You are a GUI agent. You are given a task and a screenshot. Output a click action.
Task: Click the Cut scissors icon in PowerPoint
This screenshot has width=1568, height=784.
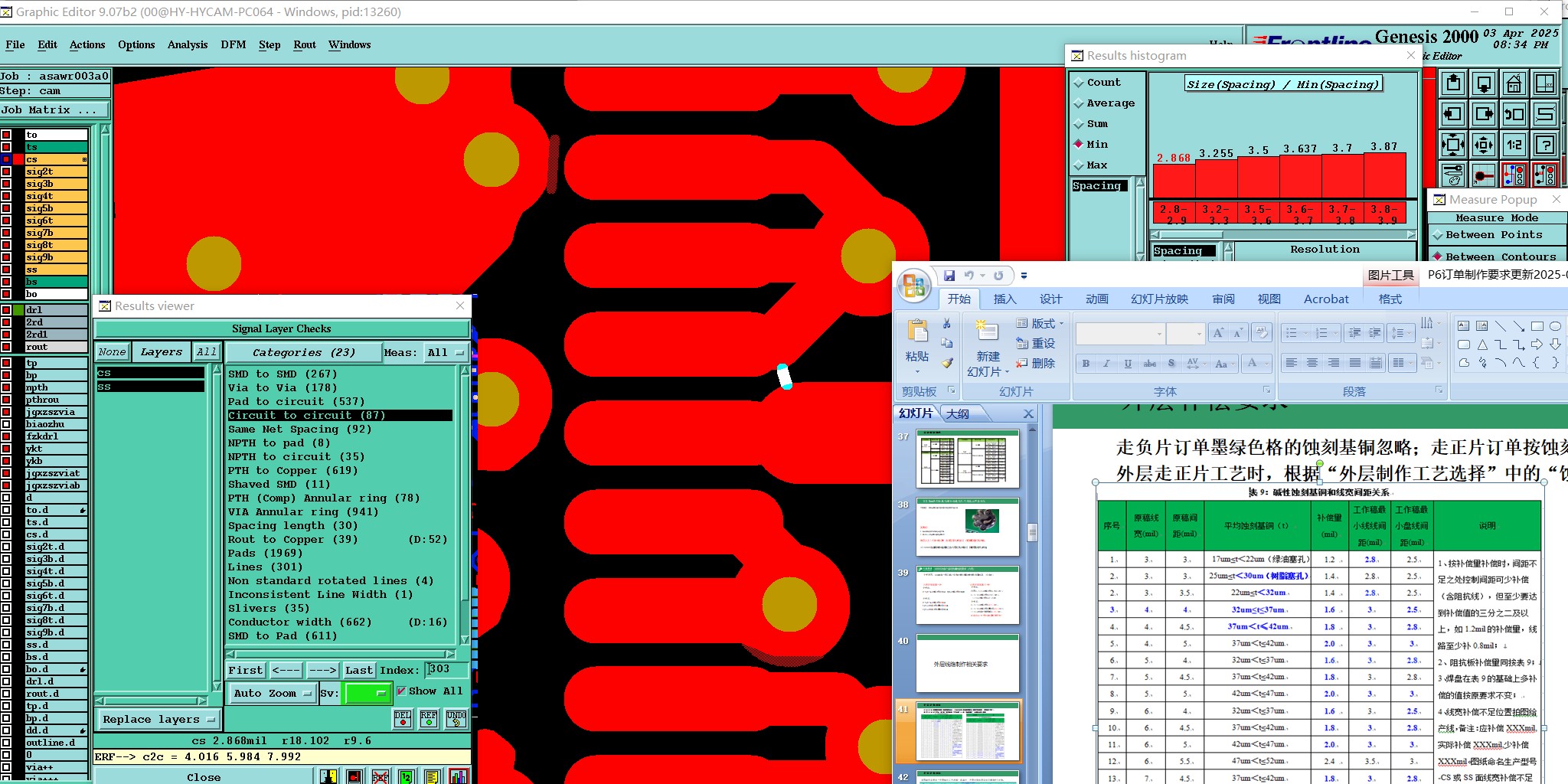(947, 324)
